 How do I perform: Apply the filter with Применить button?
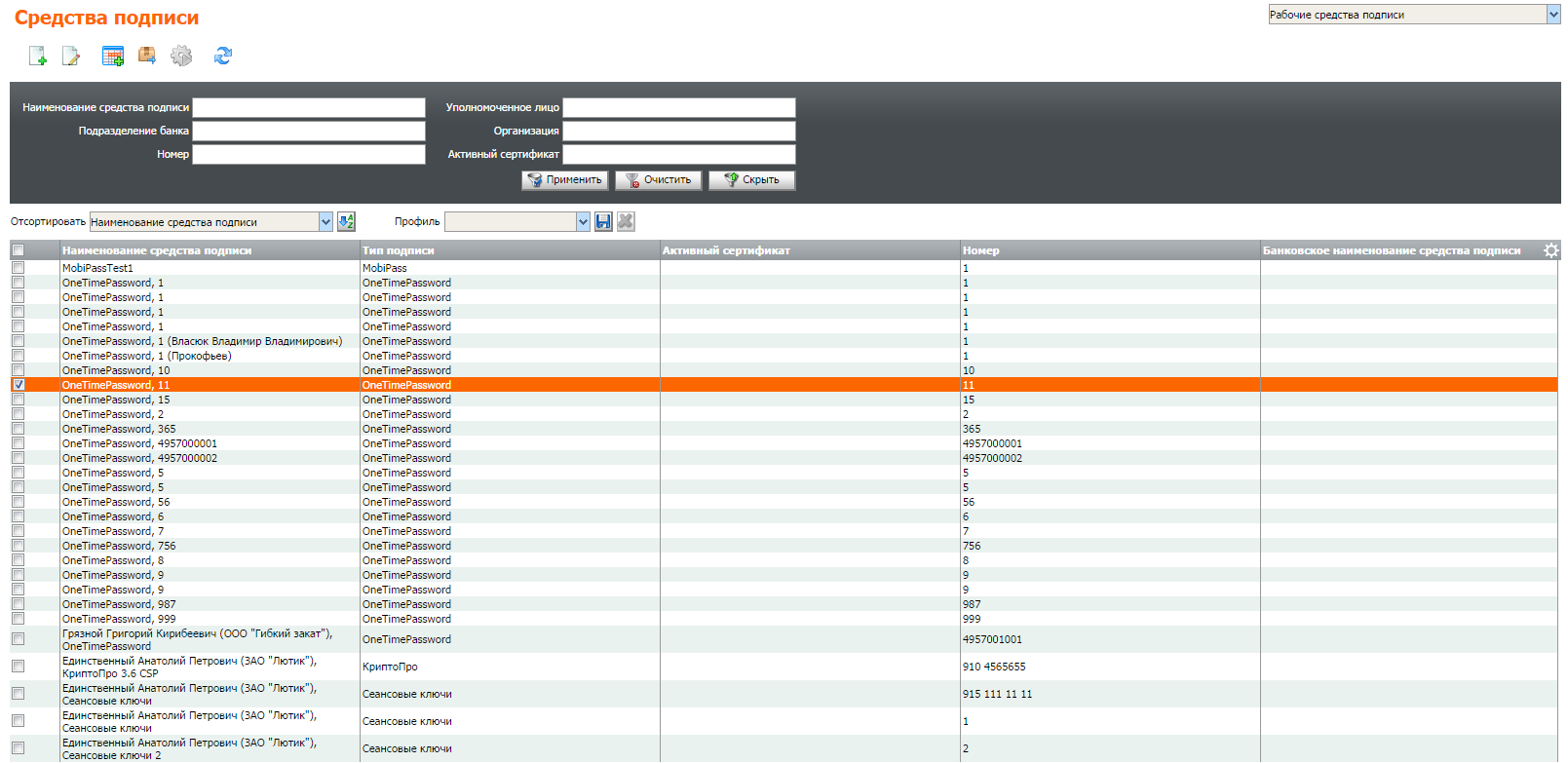tap(565, 180)
